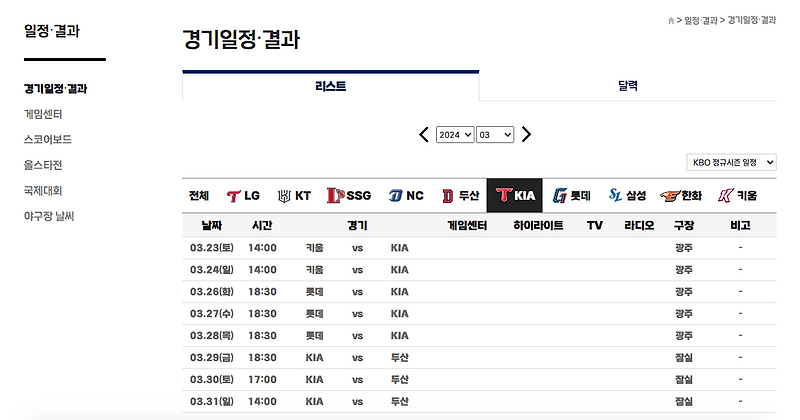800x420 pixels.
Task: Open 올스타전 in sidebar
Action: [x=43, y=165]
